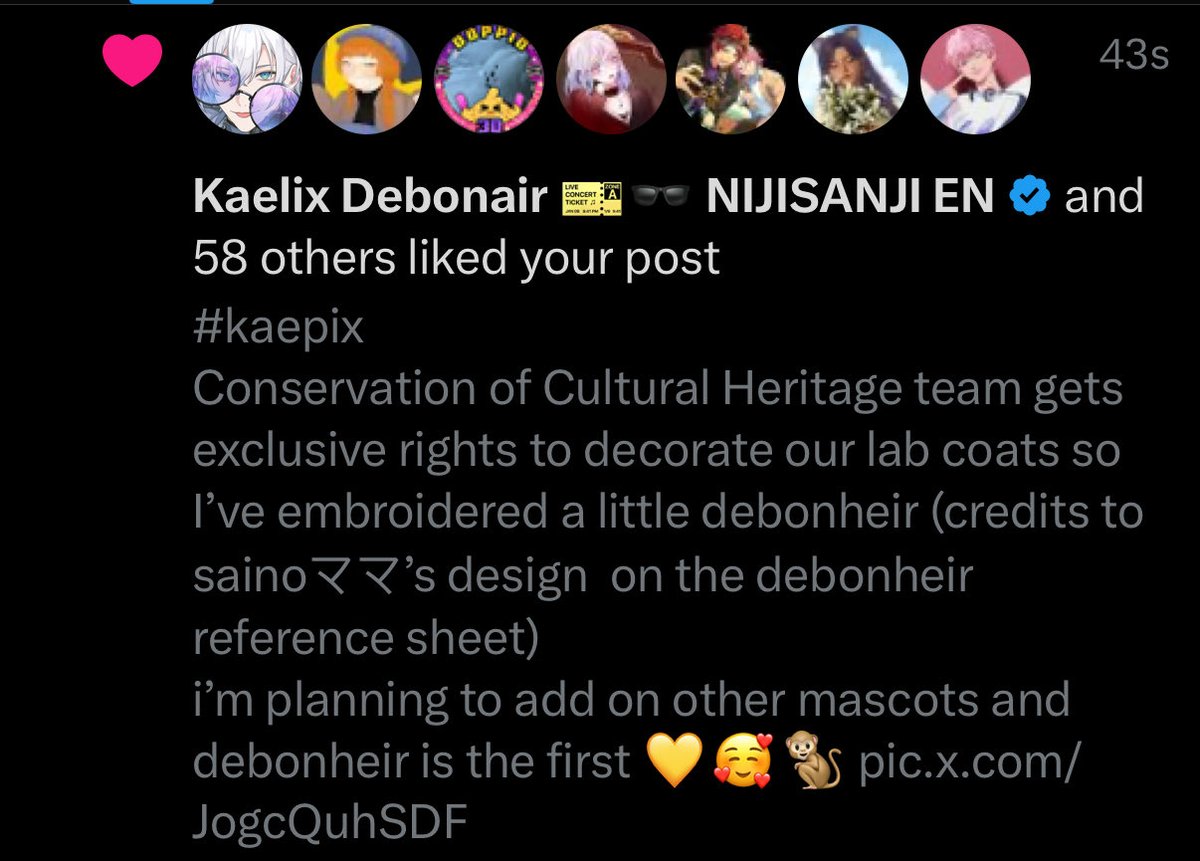Click the blue verified badge

pyautogui.click(x=1028, y=197)
